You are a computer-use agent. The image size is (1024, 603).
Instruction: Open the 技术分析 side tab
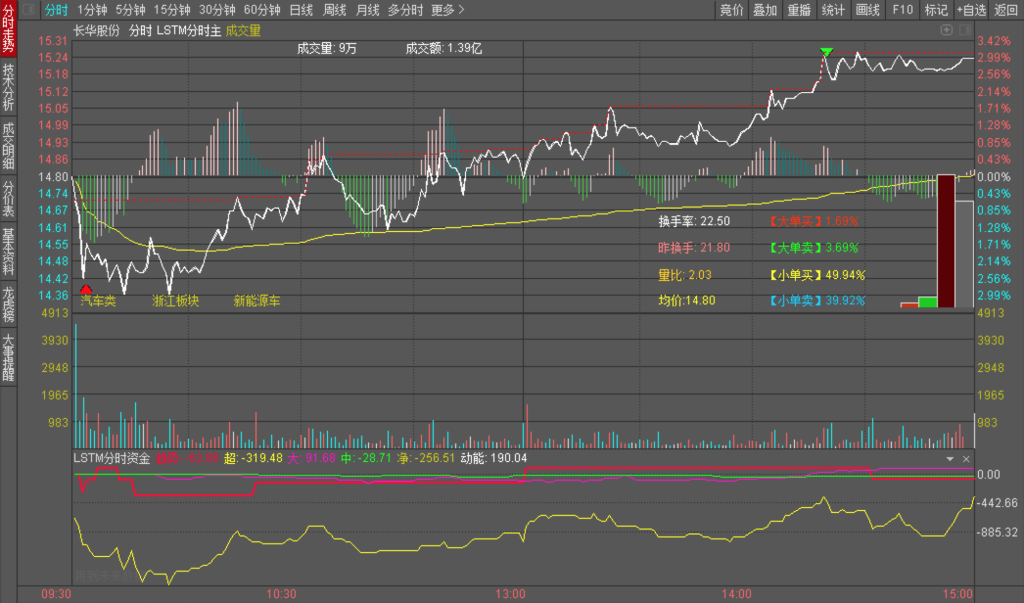(9, 87)
